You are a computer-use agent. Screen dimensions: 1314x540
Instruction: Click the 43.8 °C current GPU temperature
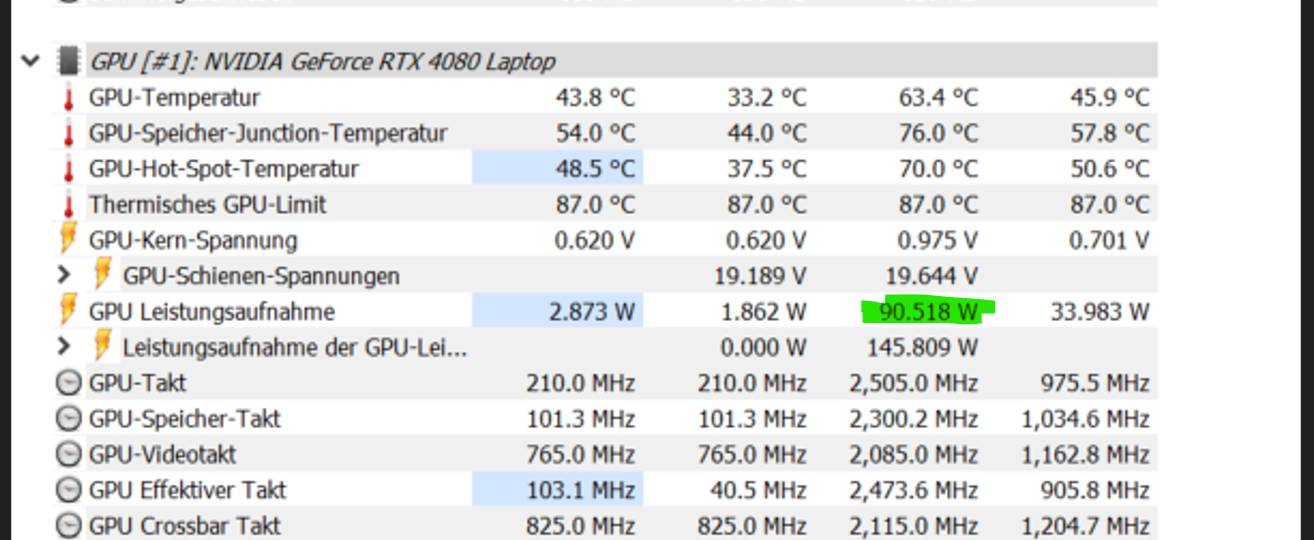click(595, 98)
